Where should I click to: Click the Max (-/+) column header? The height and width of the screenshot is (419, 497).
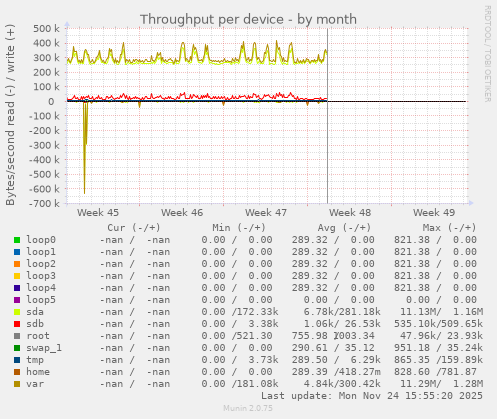pos(450,228)
